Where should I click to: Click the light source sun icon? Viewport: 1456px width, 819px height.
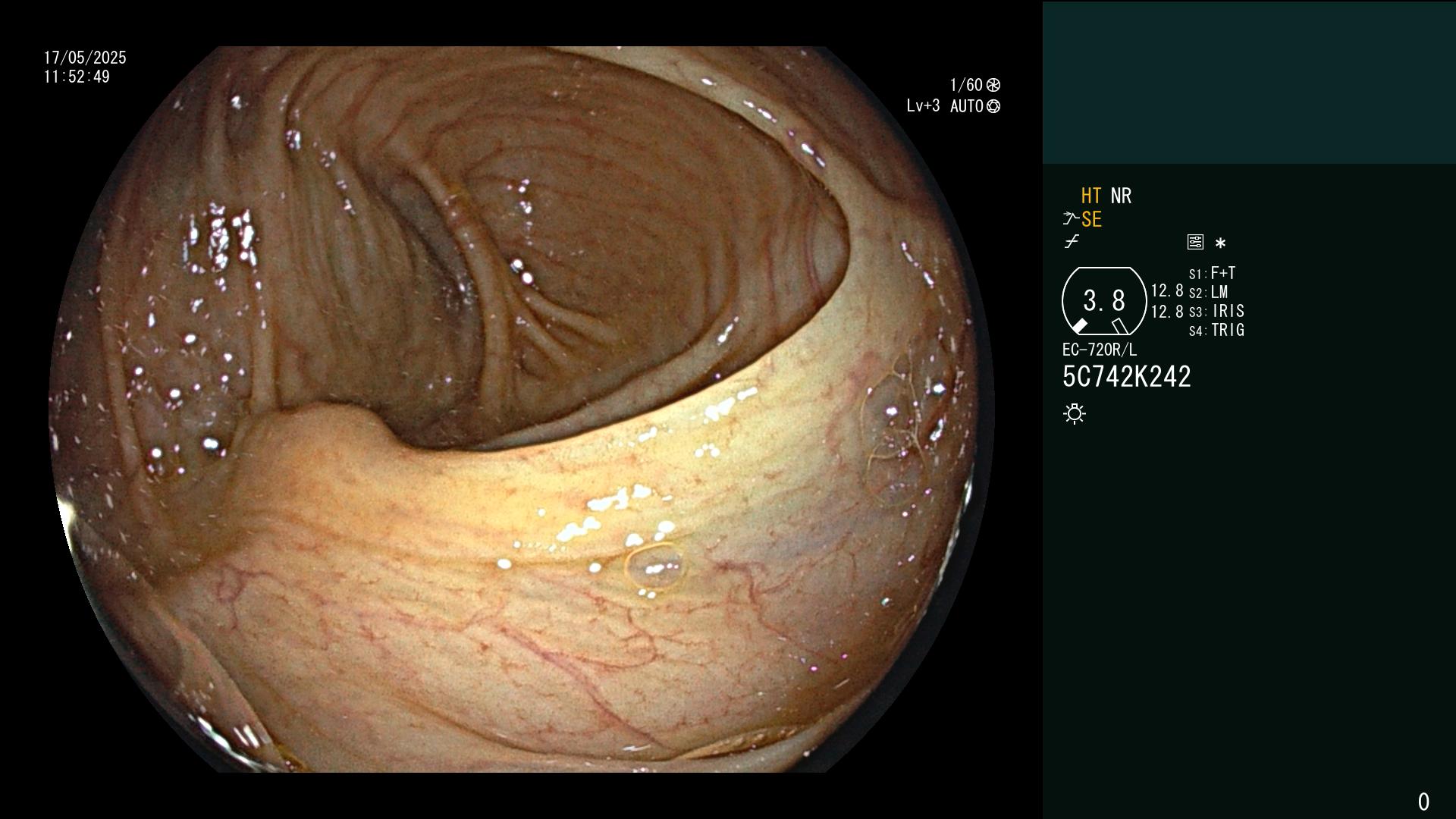[1075, 413]
